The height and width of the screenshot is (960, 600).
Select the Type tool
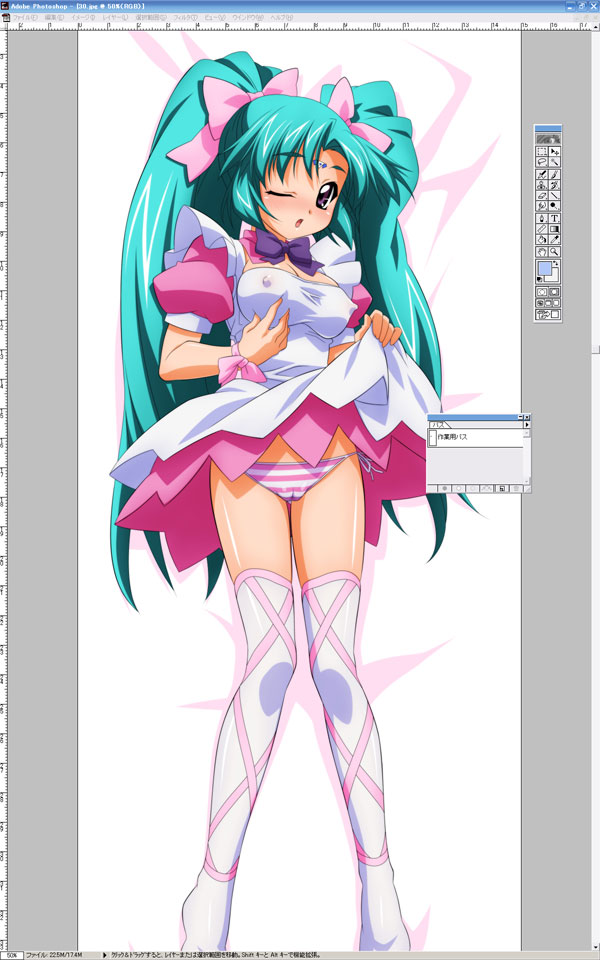tap(555, 218)
